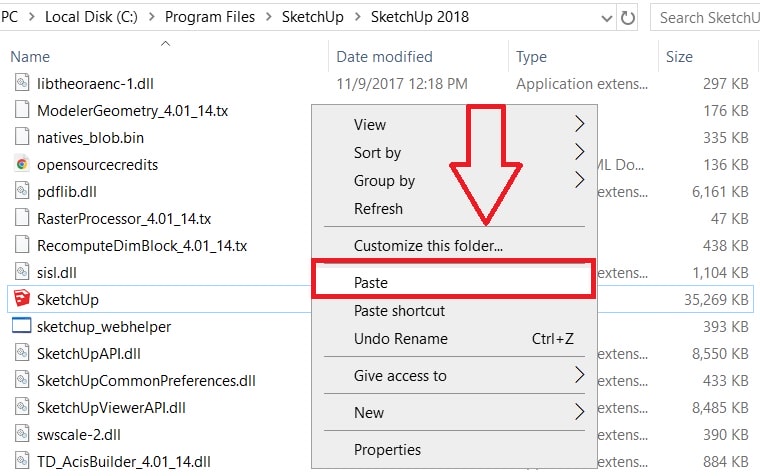760x476 pixels.
Task: Open breadcrumb chevron after SketchUp folder
Action: 358,17
